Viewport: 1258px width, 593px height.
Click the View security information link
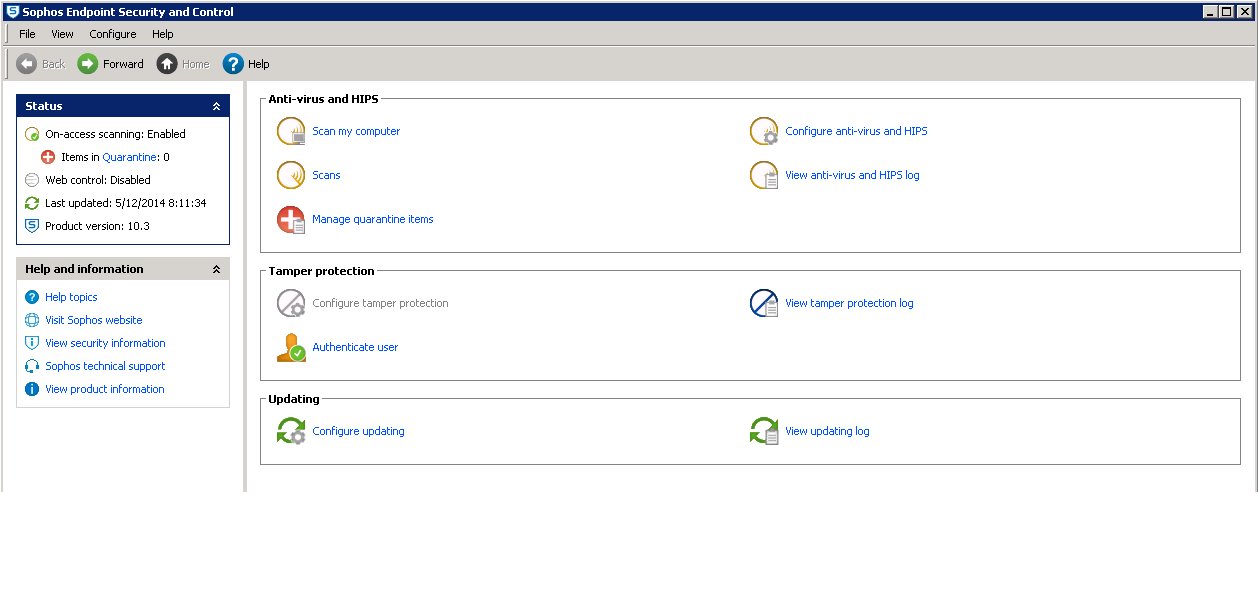(x=103, y=342)
